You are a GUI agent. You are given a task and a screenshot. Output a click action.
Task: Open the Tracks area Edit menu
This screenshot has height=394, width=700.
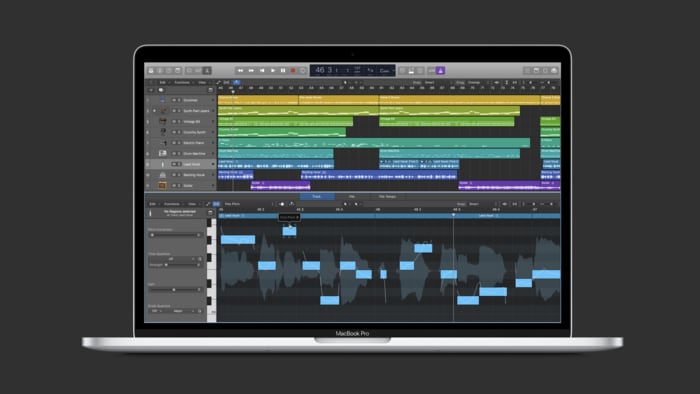point(163,83)
